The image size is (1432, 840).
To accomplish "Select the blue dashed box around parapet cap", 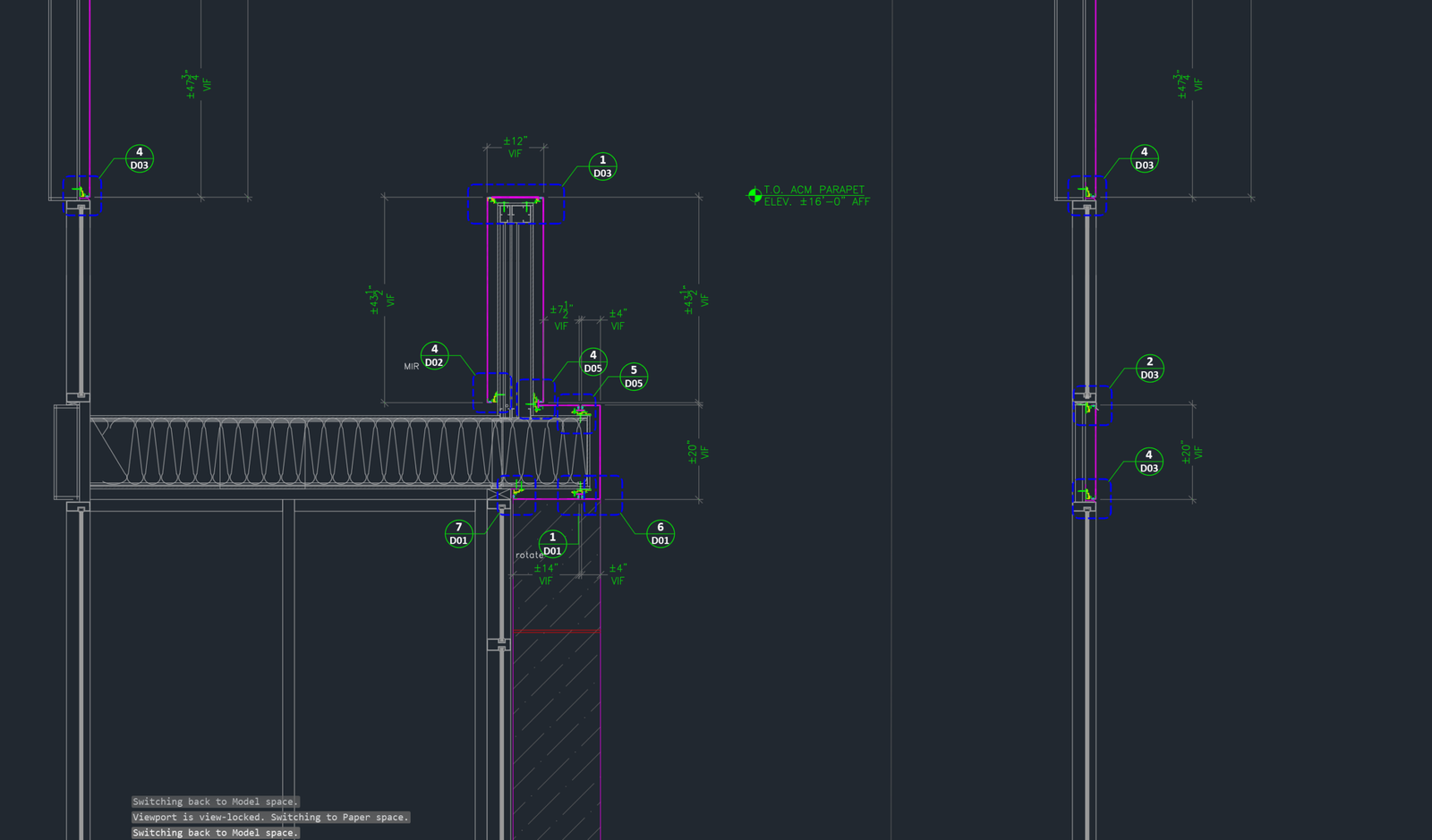I will tap(516, 204).
